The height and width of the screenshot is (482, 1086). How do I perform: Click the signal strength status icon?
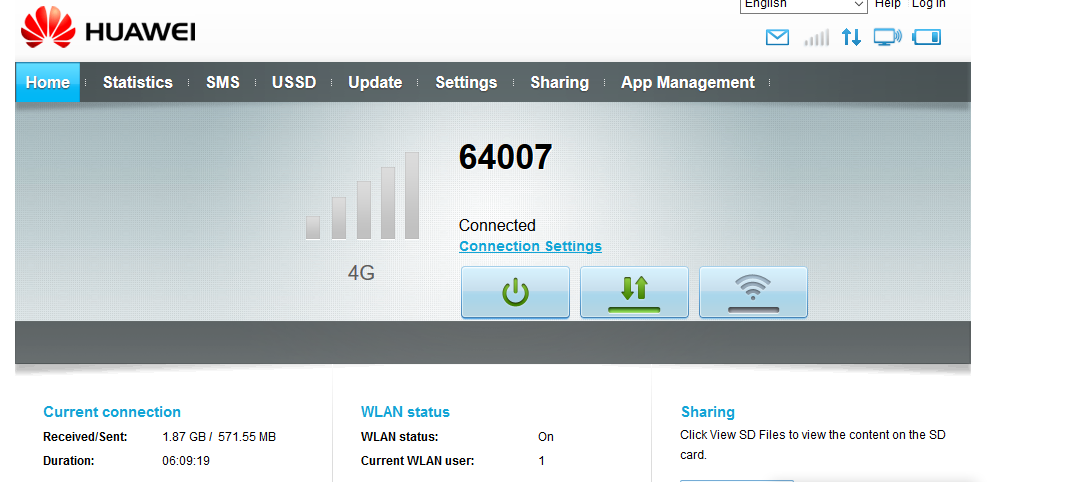[816, 37]
